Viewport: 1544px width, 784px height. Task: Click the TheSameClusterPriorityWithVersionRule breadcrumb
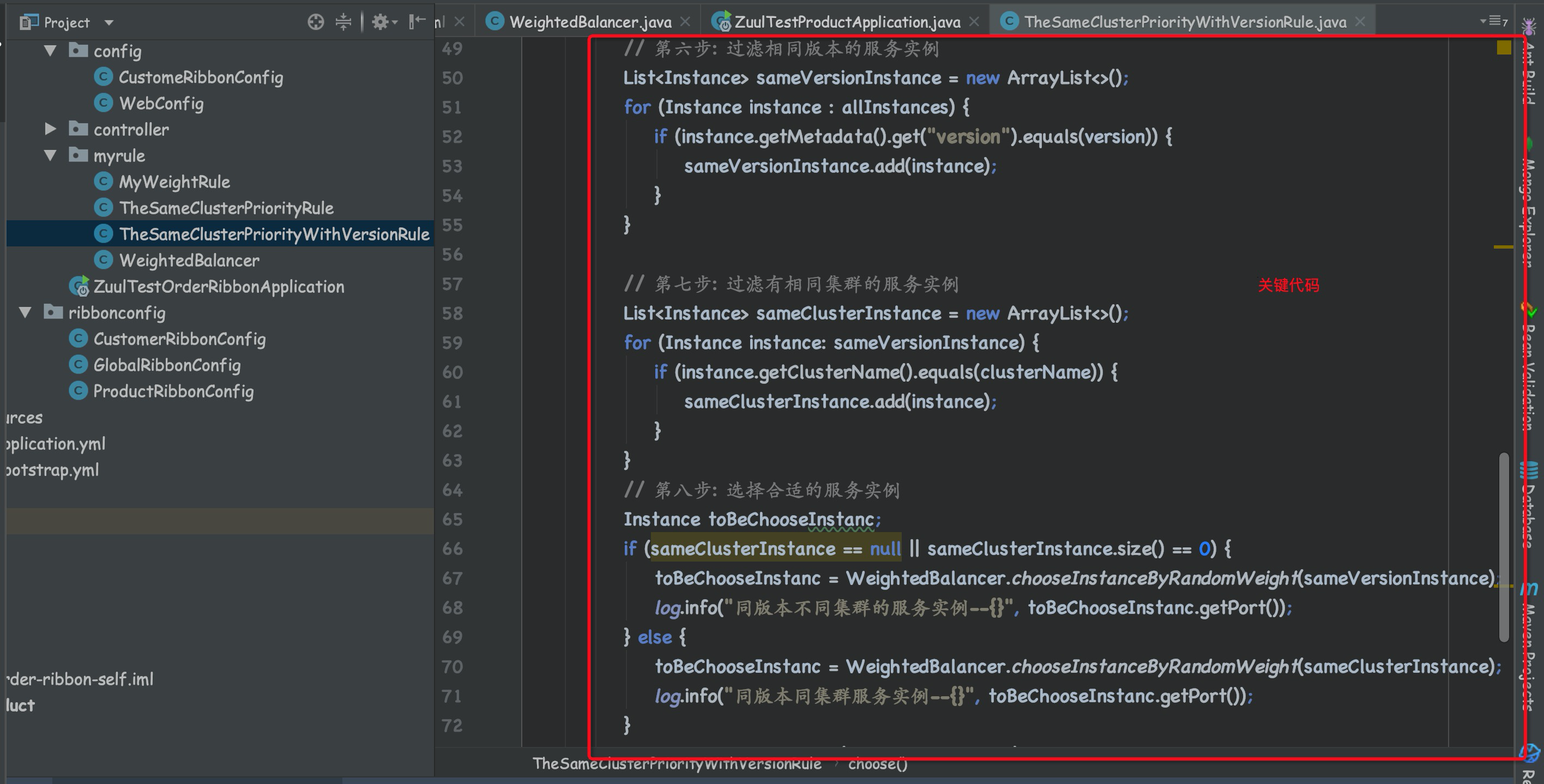tap(676, 764)
